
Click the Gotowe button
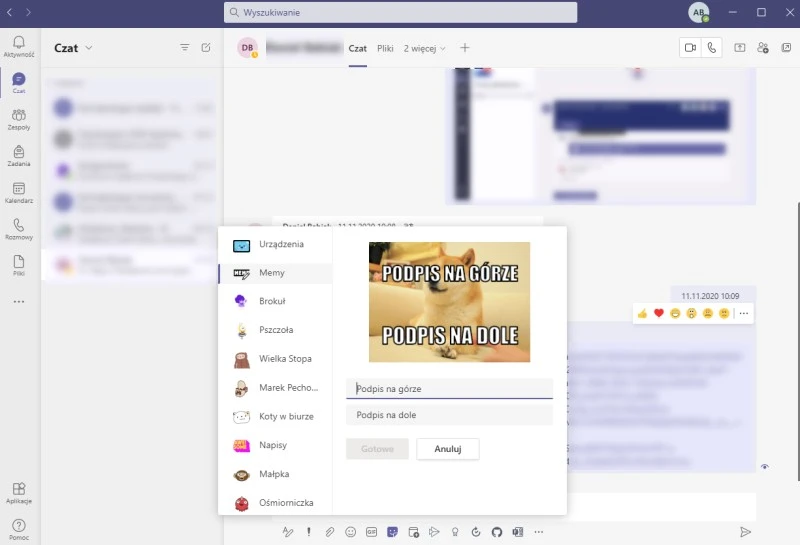point(377,449)
